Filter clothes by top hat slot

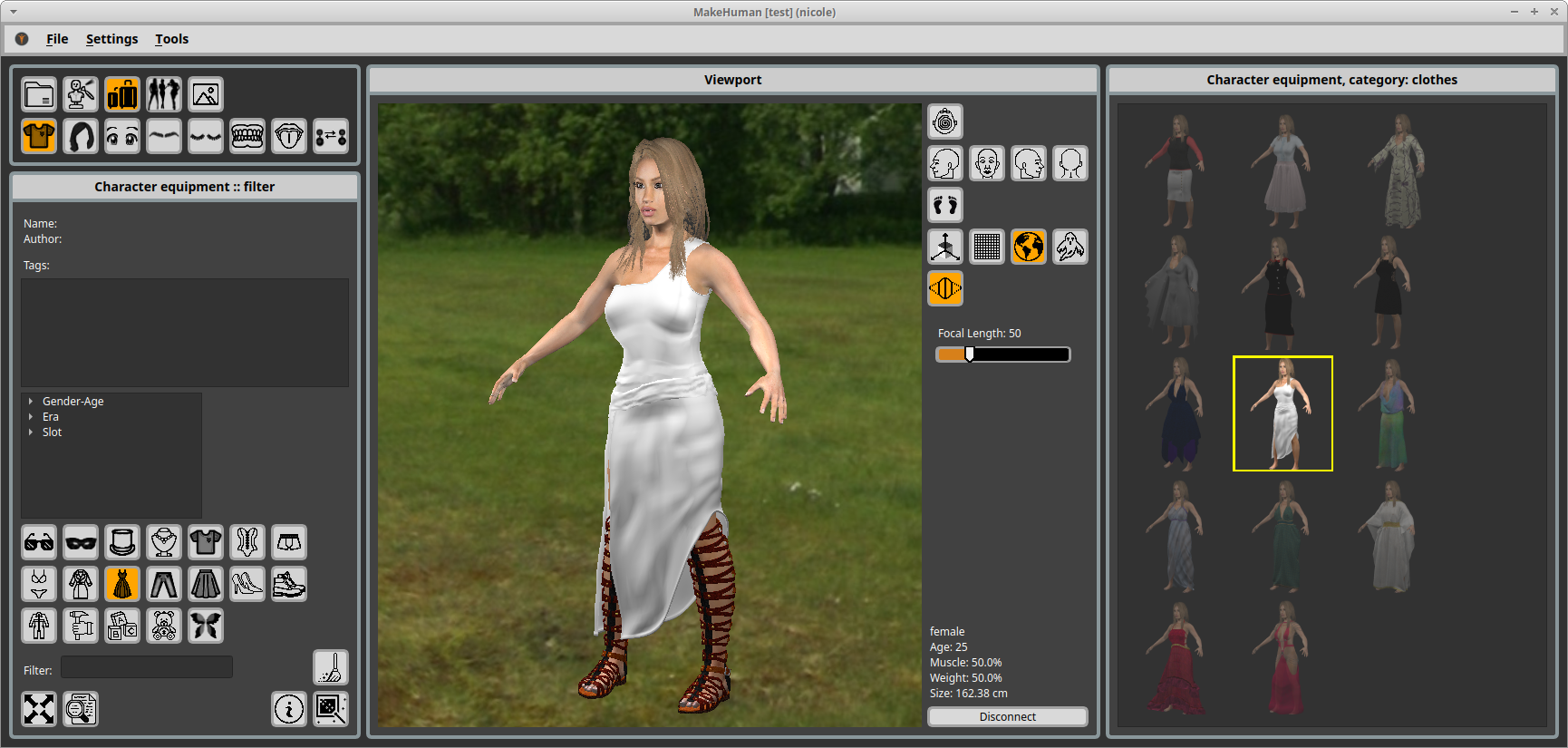tap(122, 542)
